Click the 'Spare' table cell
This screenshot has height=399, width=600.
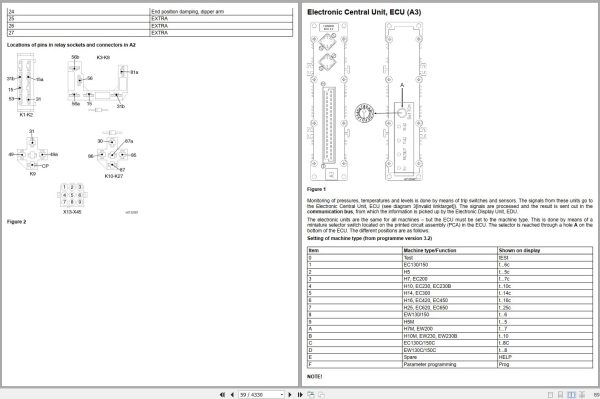450,357
